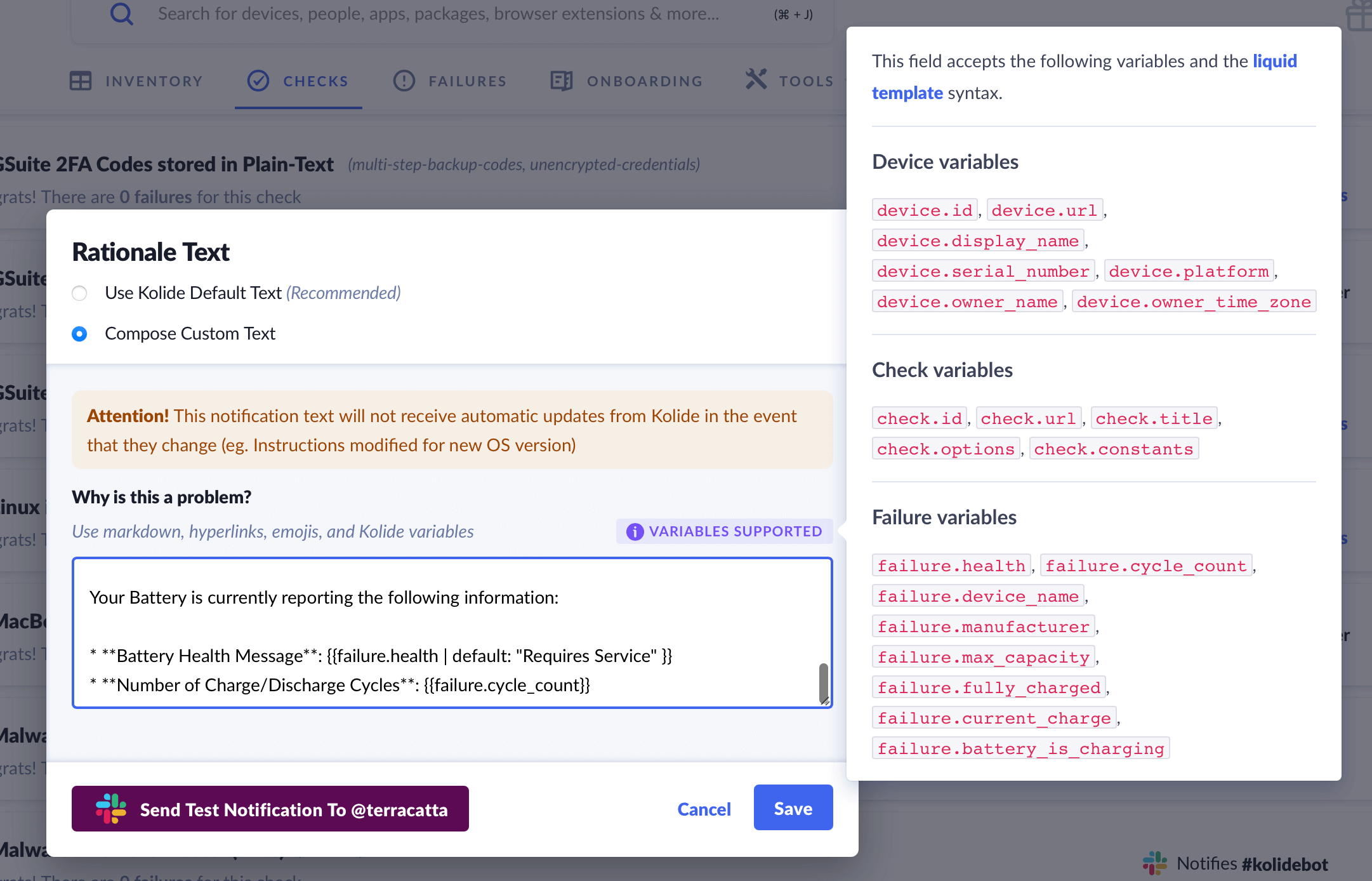Click Cancel to dismiss the dialog

[704, 809]
